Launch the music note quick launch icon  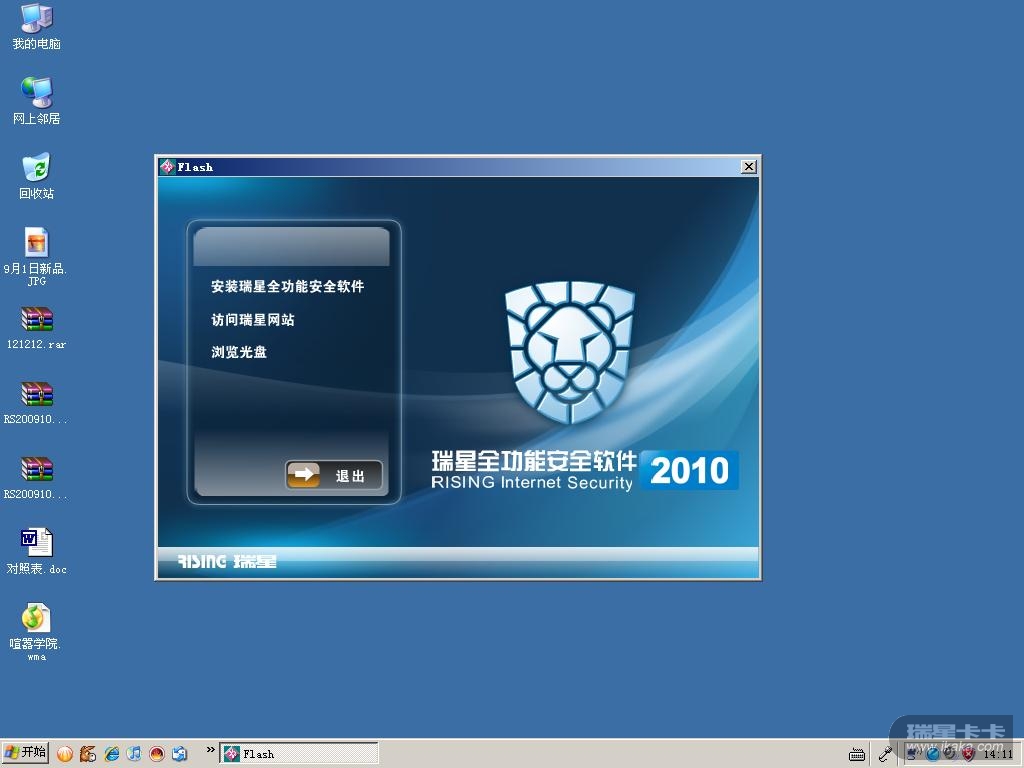(x=134, y=754)
